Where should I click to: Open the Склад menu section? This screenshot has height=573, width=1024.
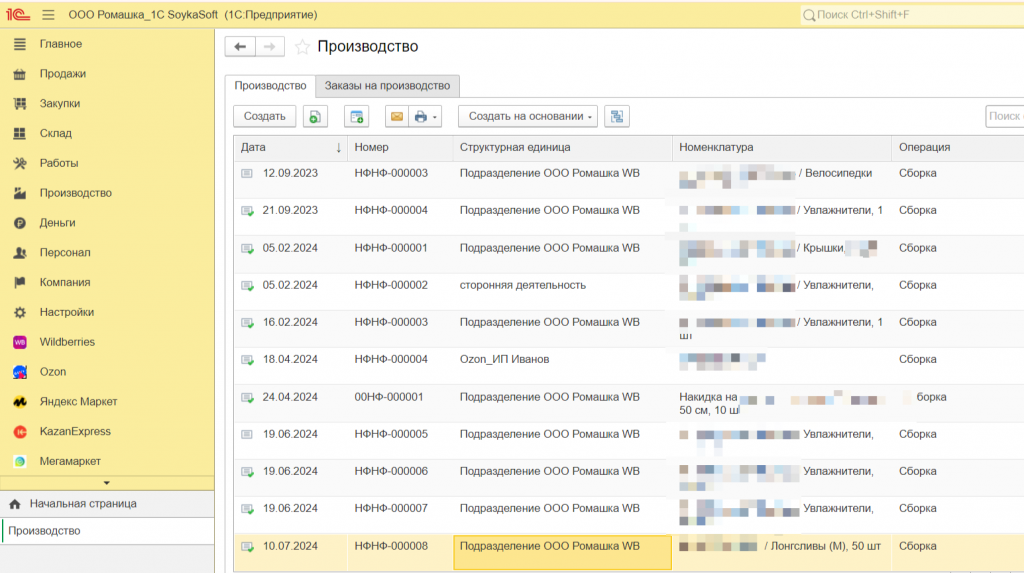55,133
